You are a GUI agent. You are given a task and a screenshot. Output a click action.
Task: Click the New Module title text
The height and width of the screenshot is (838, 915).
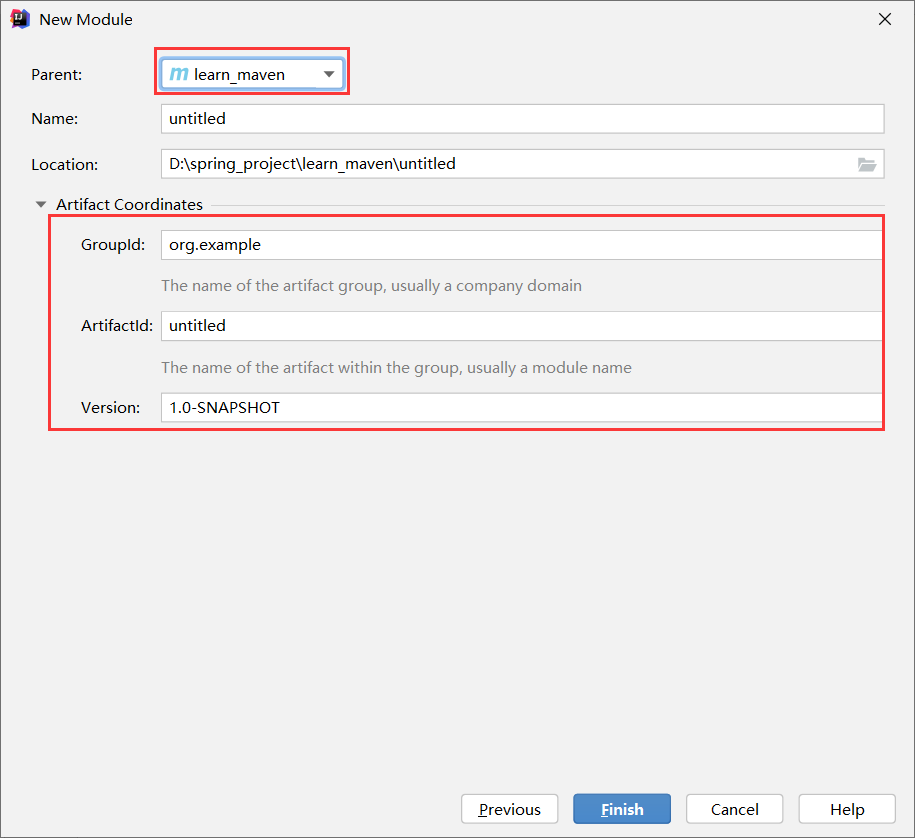(x=86, y=19)
